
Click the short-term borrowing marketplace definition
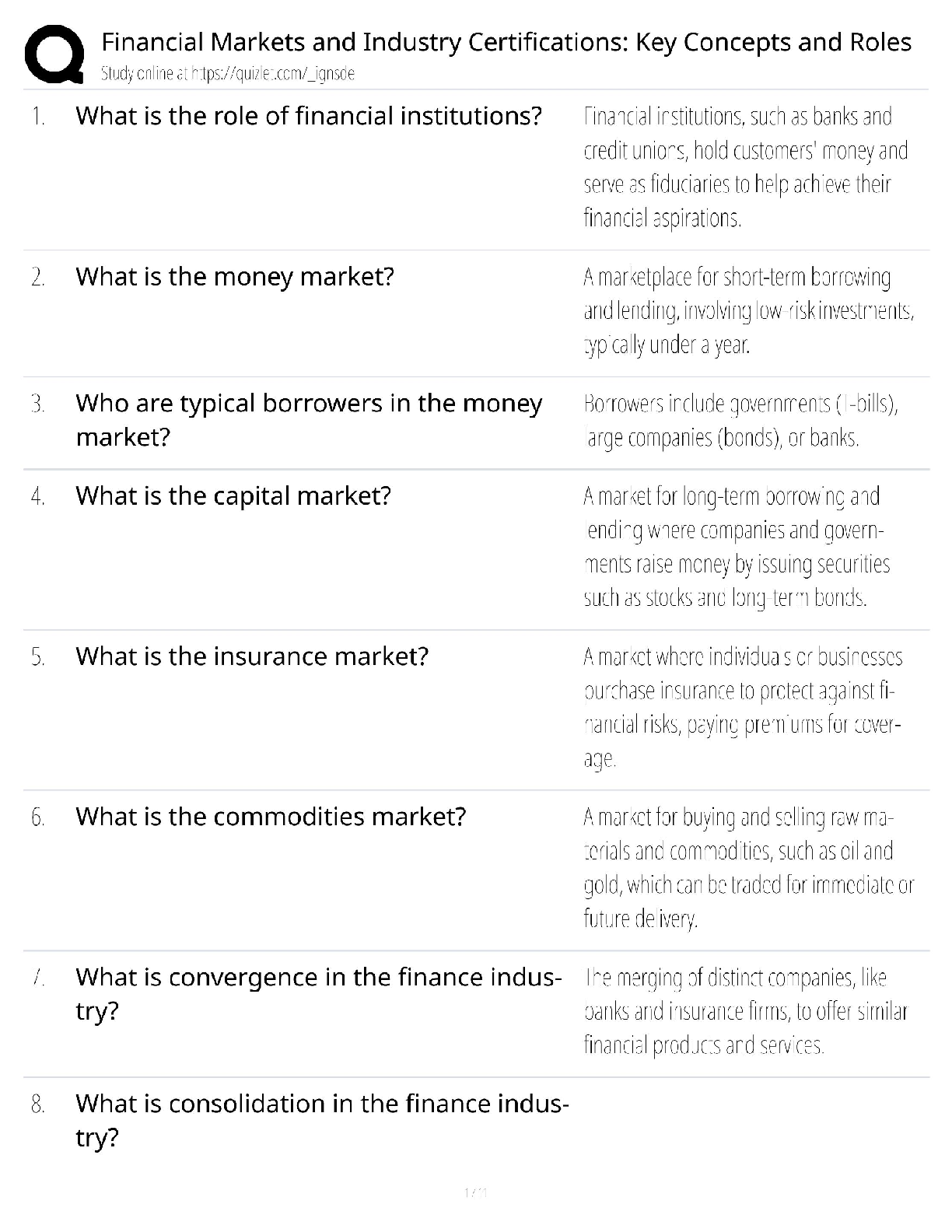[x=747, y=310]
